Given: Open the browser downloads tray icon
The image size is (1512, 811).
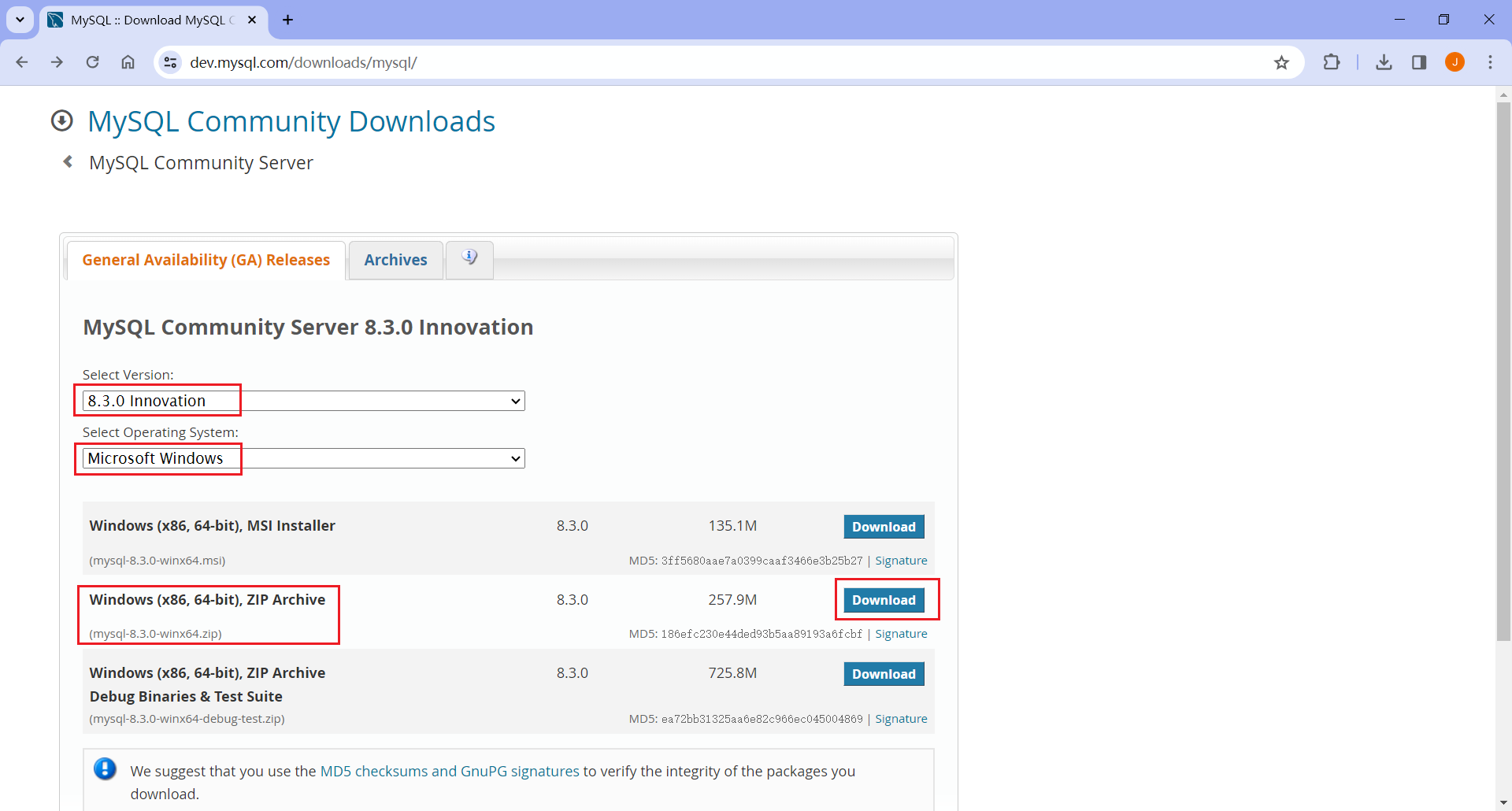Looking at the screenshot, I should point(1384,62).
